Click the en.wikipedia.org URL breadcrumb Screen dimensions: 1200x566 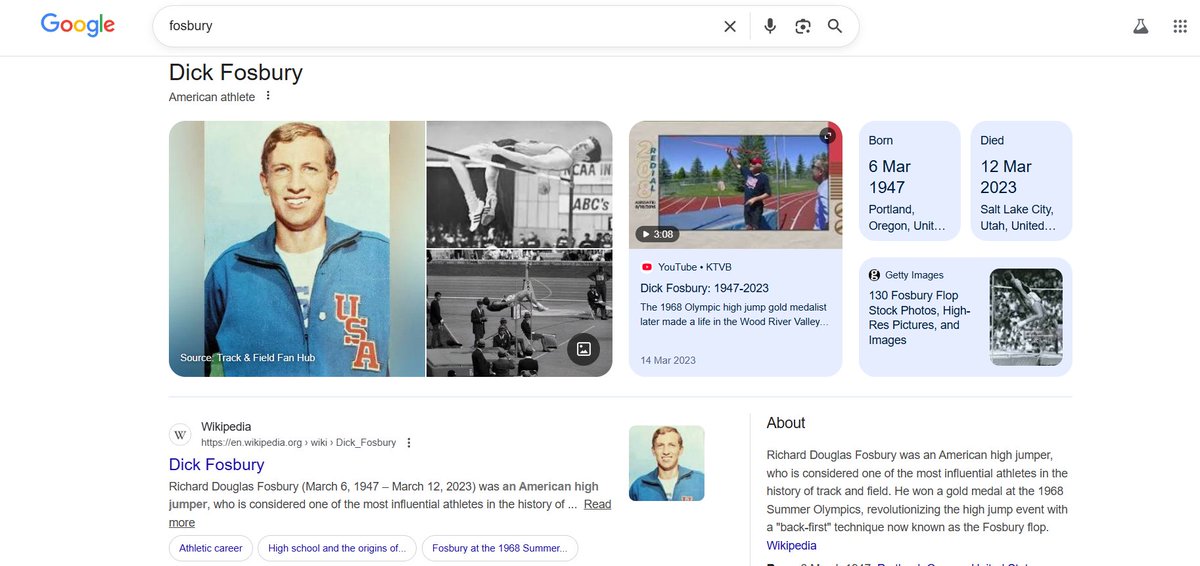point(298,443)
